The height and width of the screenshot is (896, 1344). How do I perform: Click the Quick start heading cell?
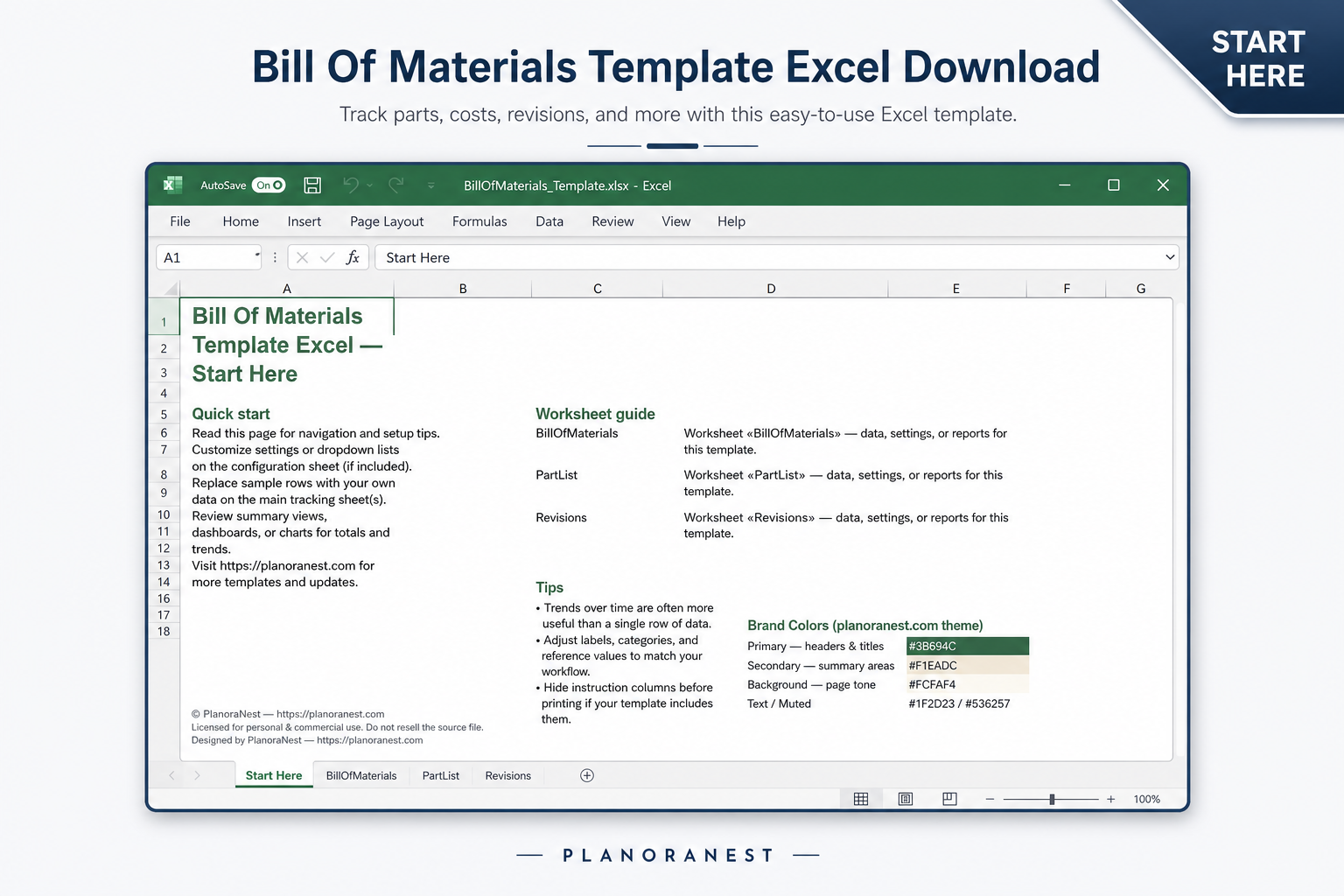point(231,414)
